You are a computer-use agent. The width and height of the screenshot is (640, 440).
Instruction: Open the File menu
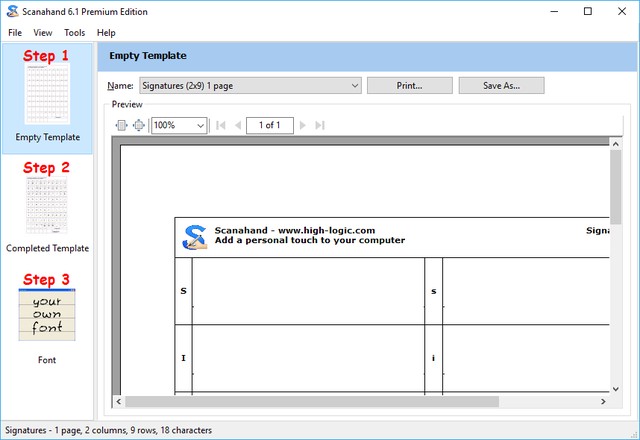(15, 33)
